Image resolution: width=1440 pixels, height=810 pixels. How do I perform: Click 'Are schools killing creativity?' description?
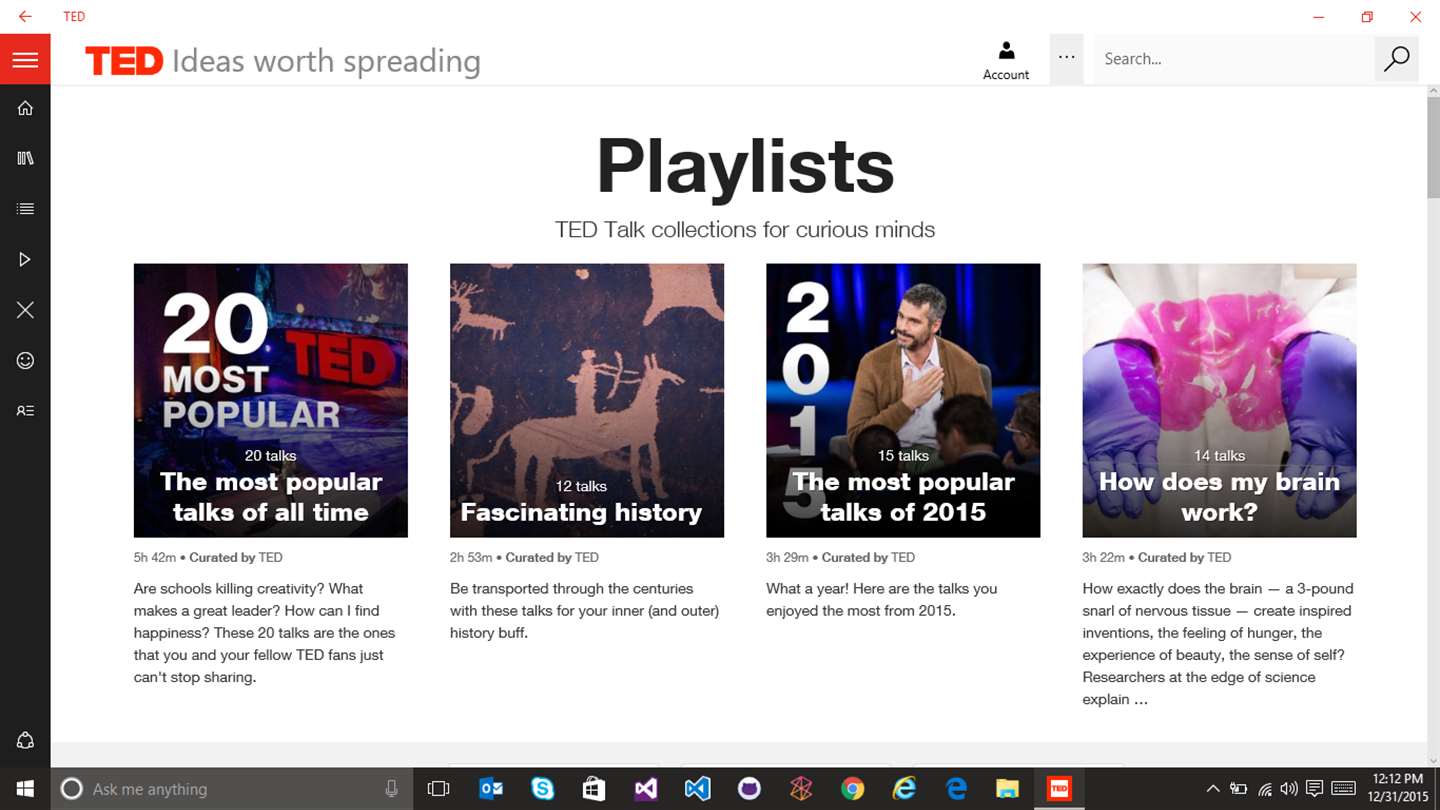pyautogui.click(x=265, y=633)
